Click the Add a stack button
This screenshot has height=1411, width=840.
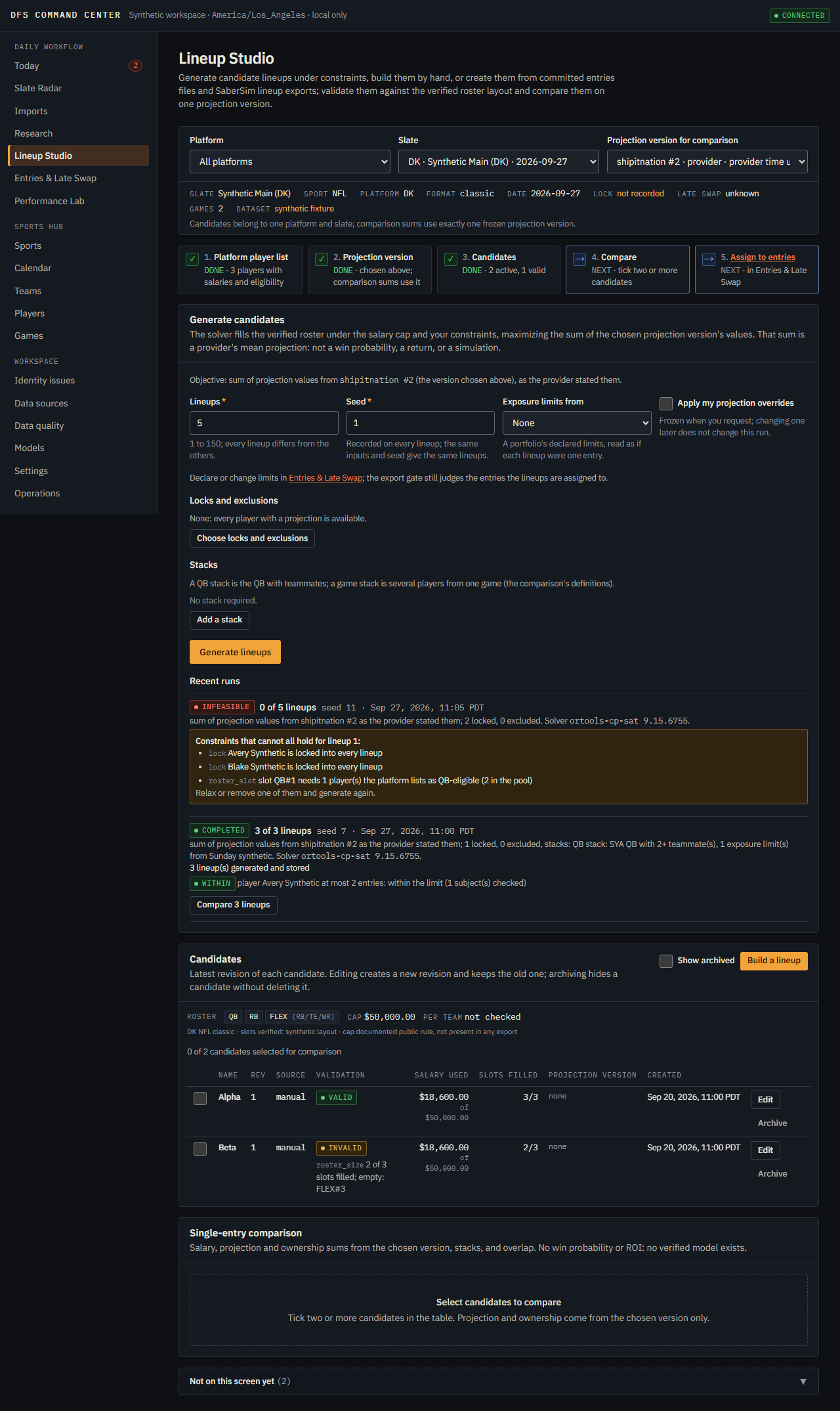coord(219,620)
